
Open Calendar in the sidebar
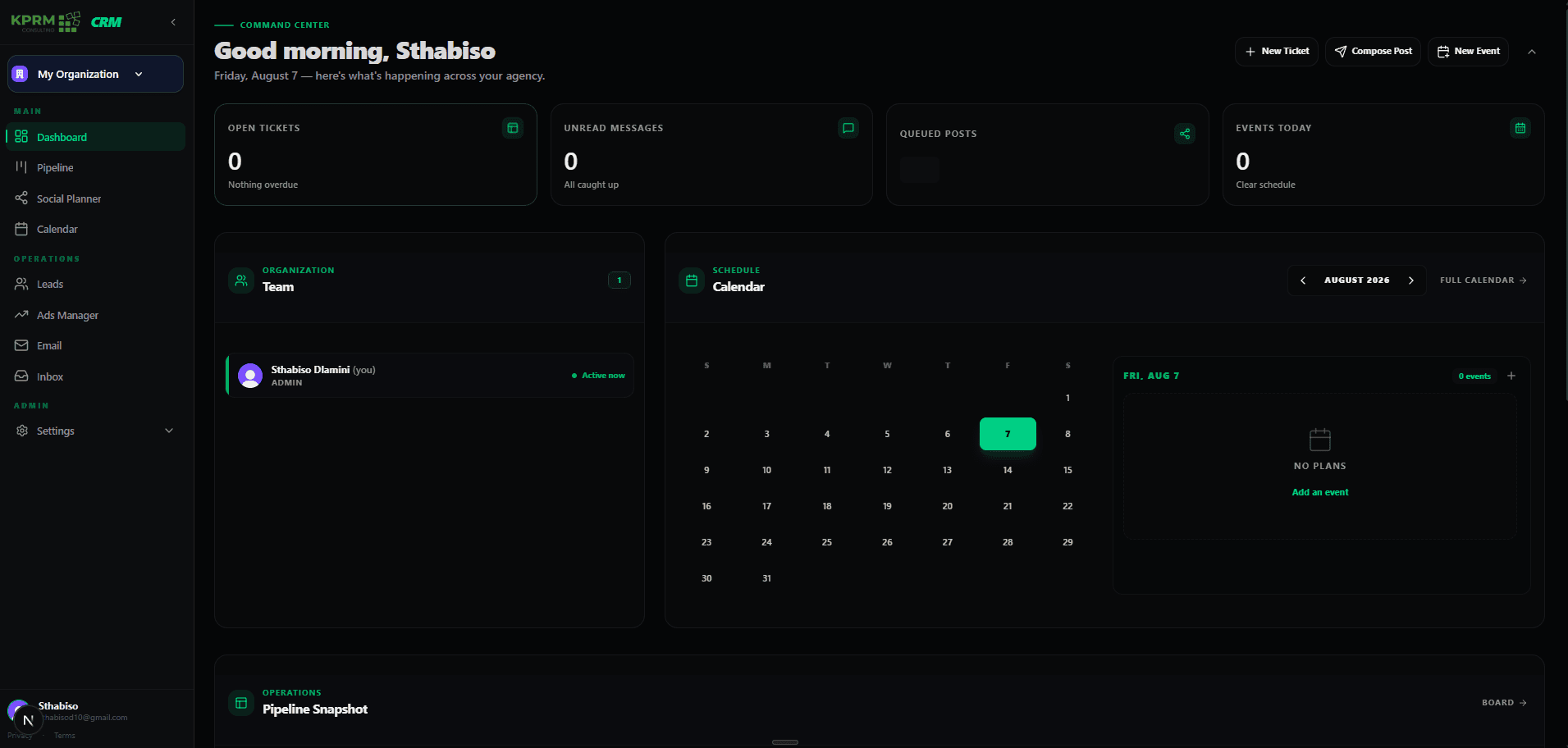(x=95, y=229)
